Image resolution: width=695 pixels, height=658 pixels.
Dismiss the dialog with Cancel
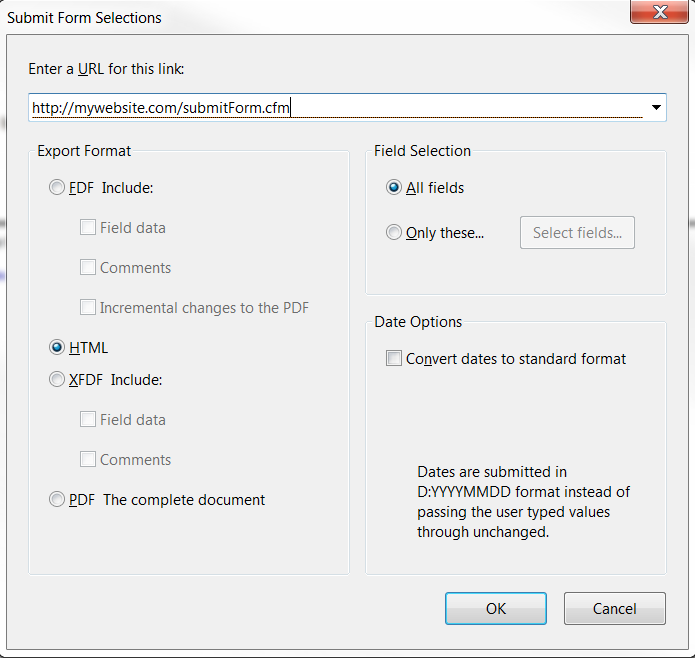click(614, 608)
